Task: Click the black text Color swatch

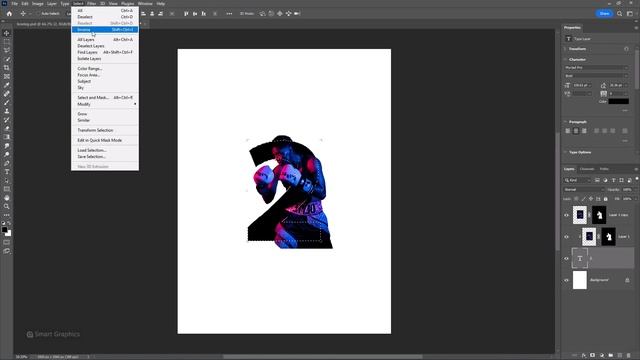Action: click(x=618, y=101)
